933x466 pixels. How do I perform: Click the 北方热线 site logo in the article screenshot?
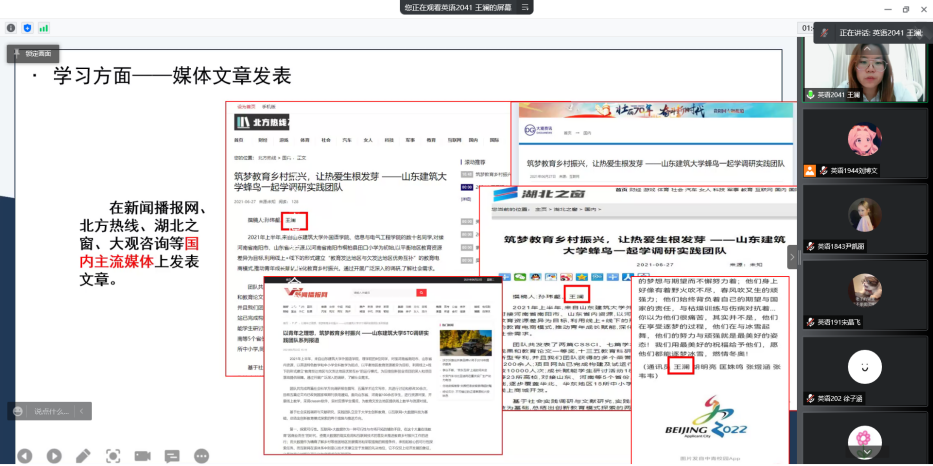point(262,123)
